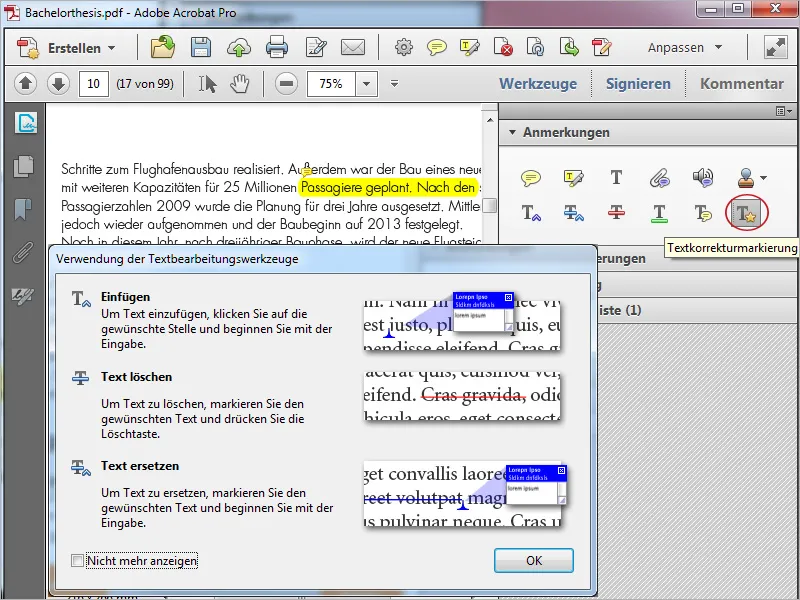The width and height of the screenshot is (800, 600).
Task: Click the Text ersetzen heading in dialog
Action: tap(140, 466)
